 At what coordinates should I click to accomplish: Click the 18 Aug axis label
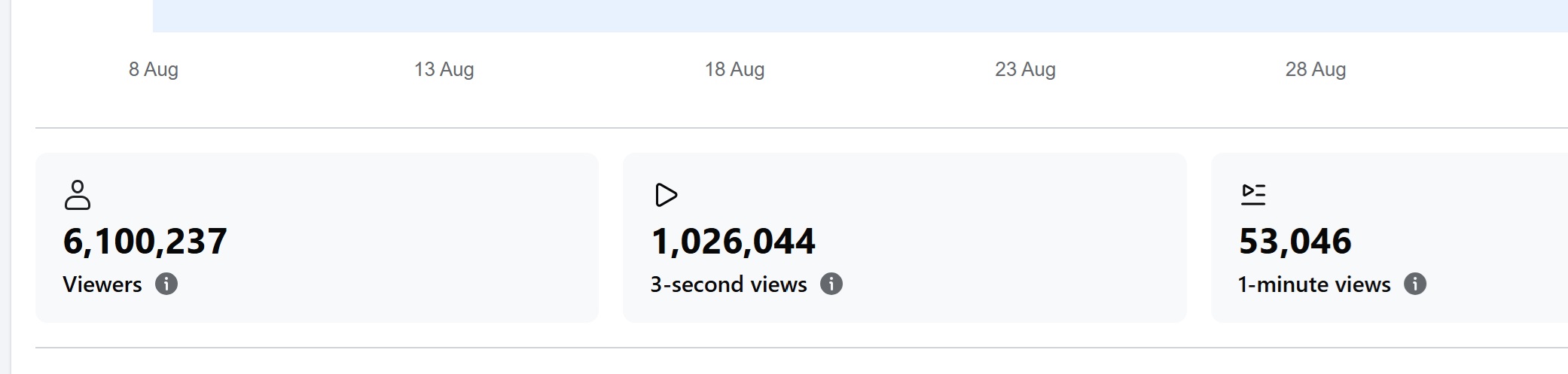(x=735, y=69)
